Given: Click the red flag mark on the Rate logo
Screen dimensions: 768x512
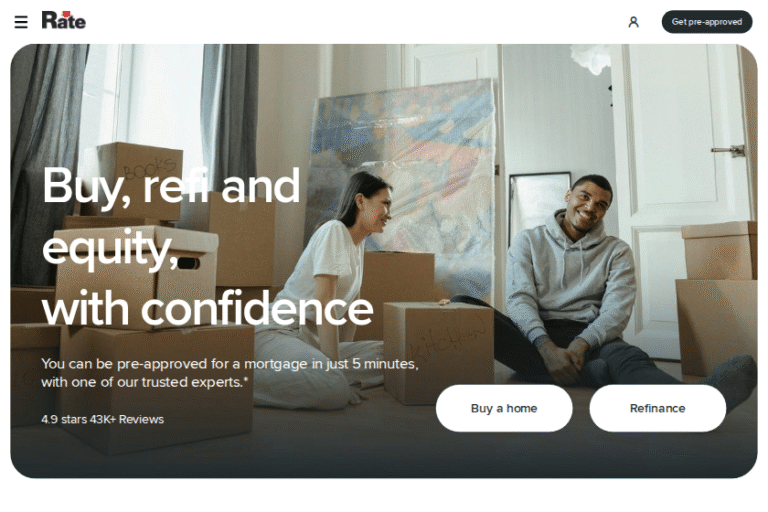Looking at the screenshot, I should pyautogui.click(x=67, y=14).
